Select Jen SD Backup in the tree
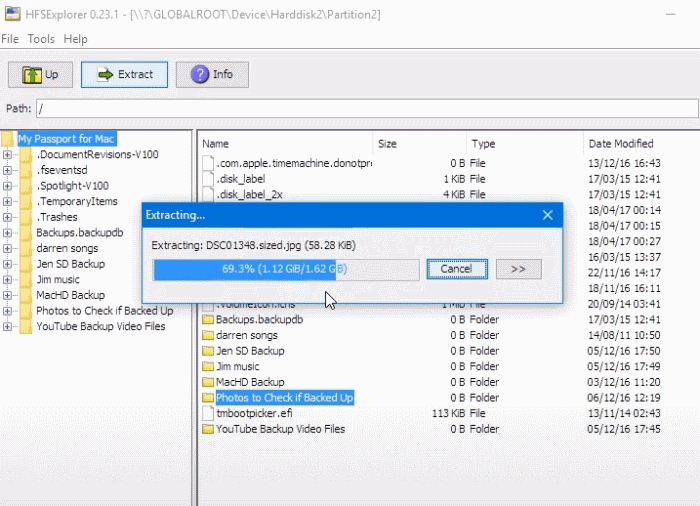Screen dimensions: 700x506 pos(71,264)
